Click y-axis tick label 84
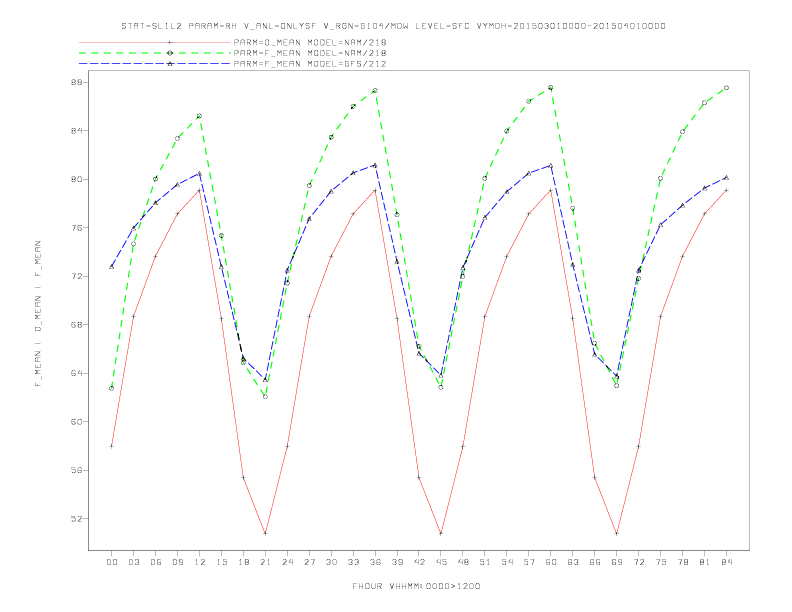This screenshot has height=612, width=792. [x=77, y=131]
